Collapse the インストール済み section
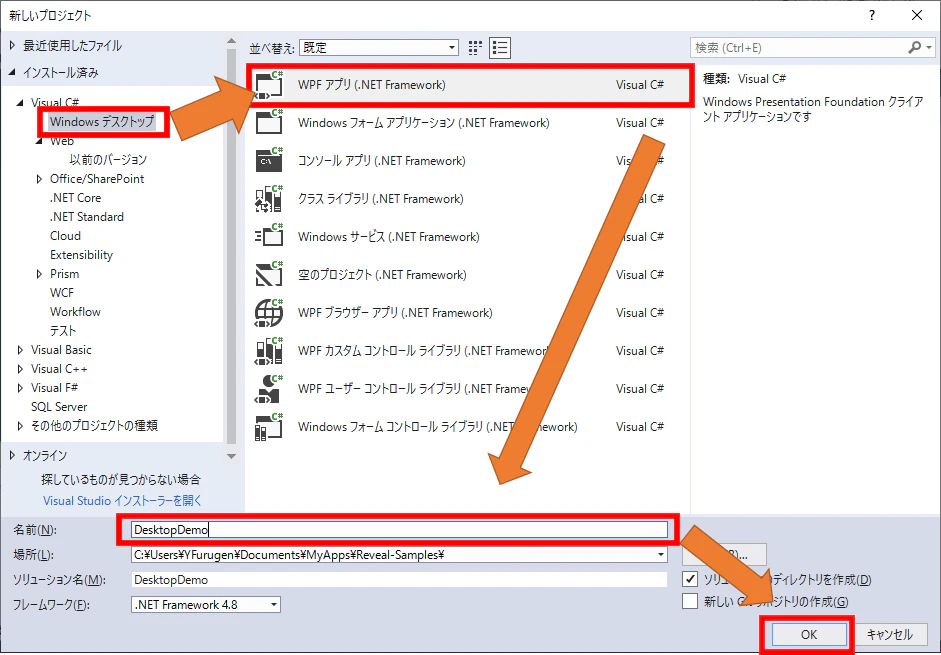941x655 pixels. pos(13,73)
